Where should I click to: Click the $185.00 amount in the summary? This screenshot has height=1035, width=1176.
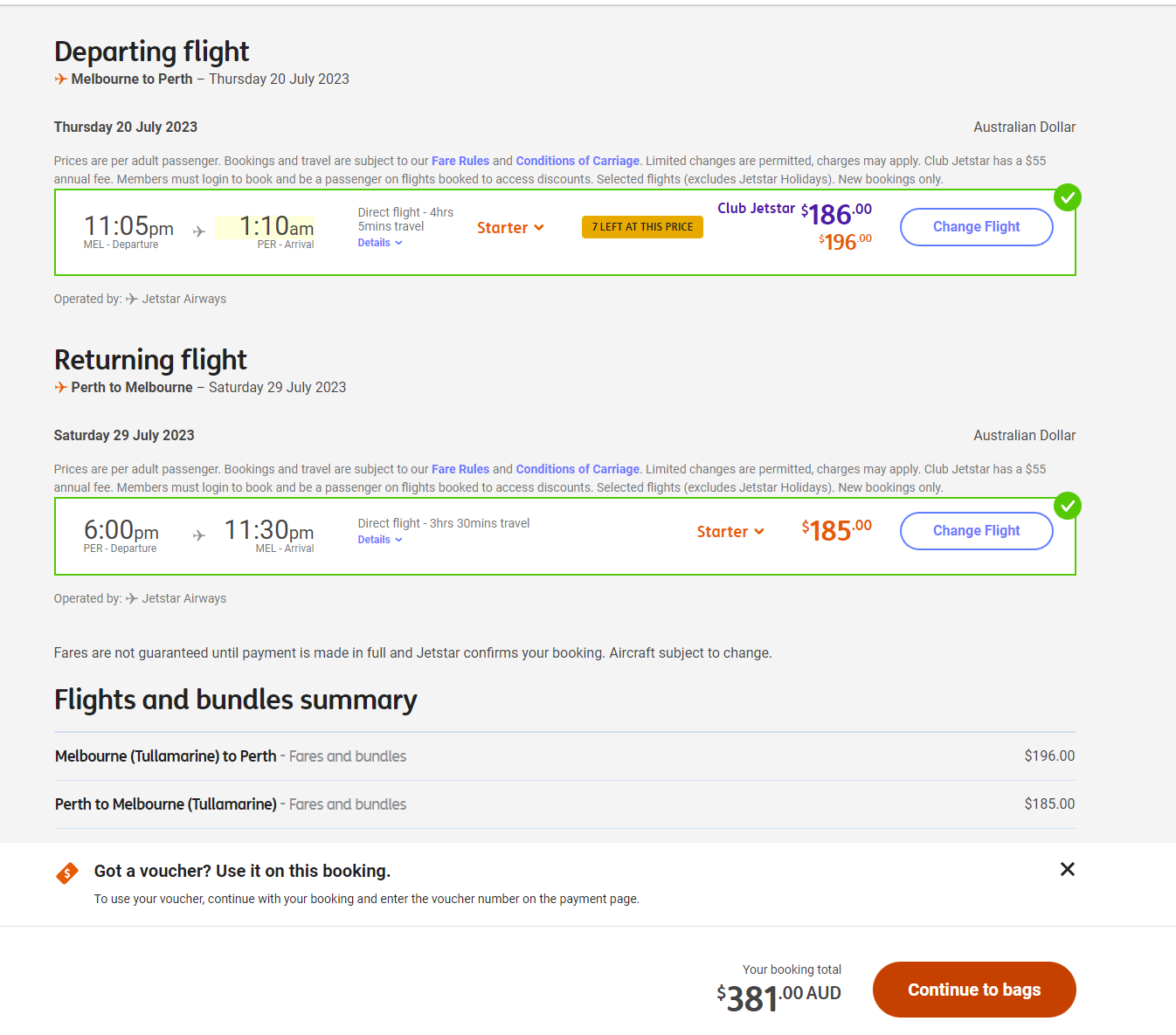coord(1049,804)
